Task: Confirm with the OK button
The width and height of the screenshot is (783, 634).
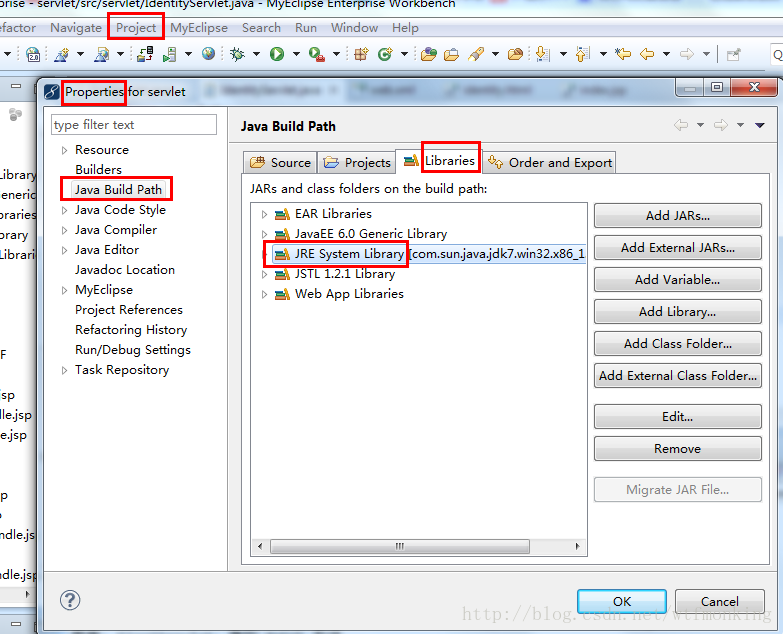Action: tap(622, 602)
